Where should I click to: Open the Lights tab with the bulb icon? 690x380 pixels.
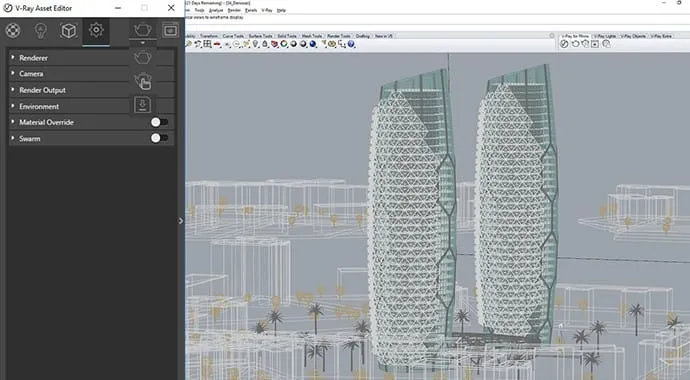pos(41,30)
